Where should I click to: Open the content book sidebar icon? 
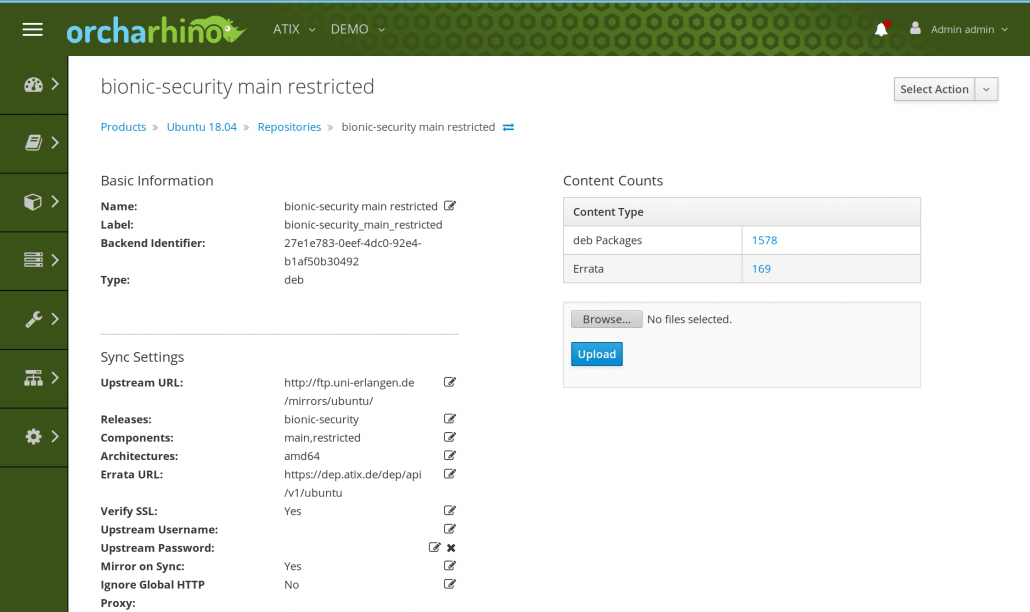(34, 143)
